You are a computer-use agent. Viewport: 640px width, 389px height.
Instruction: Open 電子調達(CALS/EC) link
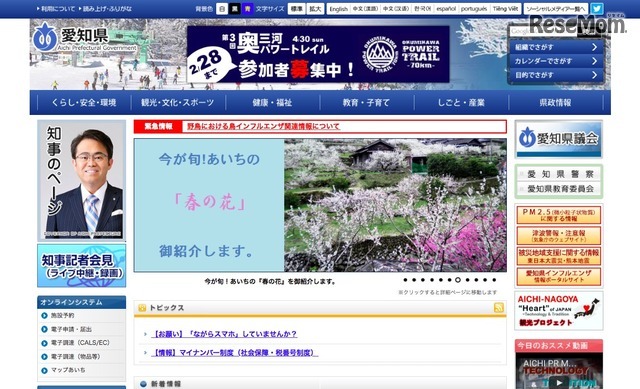click(80, 343)
